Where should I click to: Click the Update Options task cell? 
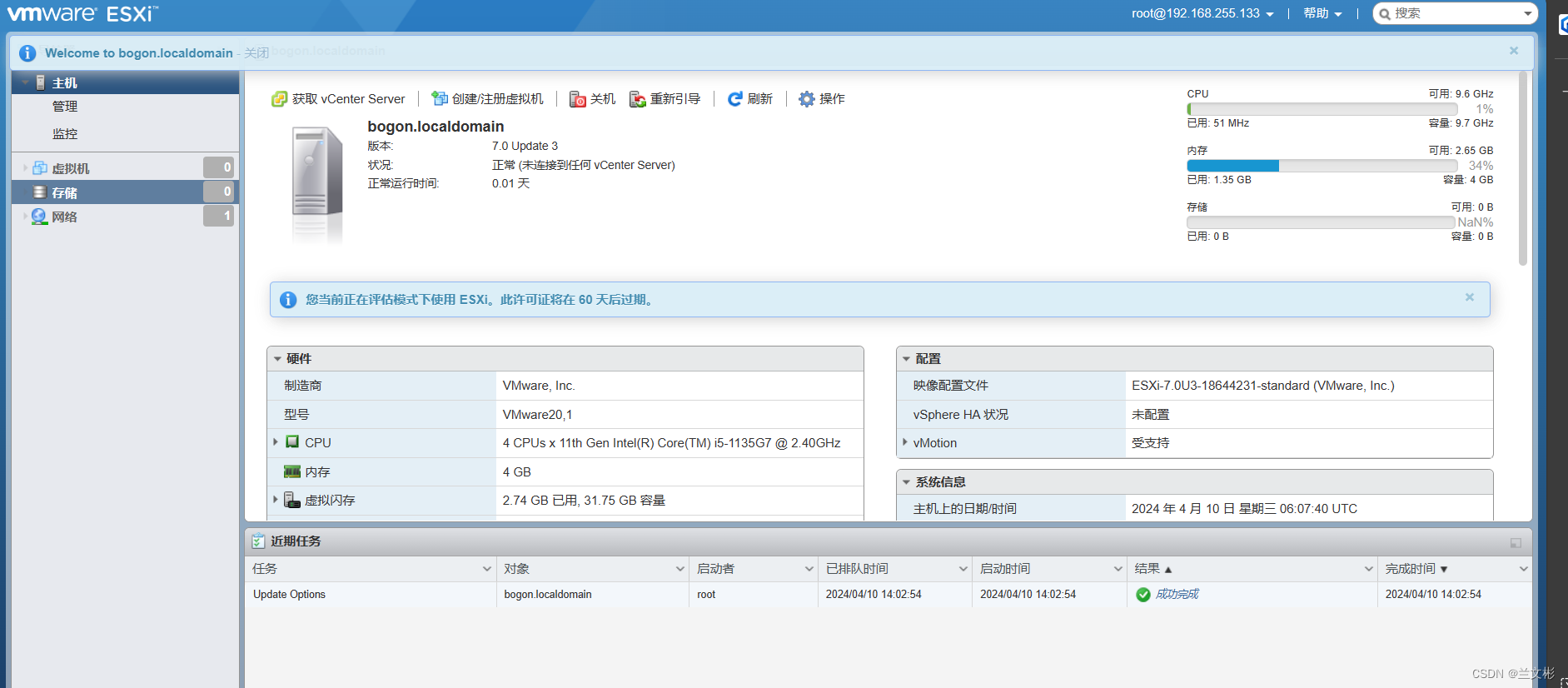click(x=371, y=595)
